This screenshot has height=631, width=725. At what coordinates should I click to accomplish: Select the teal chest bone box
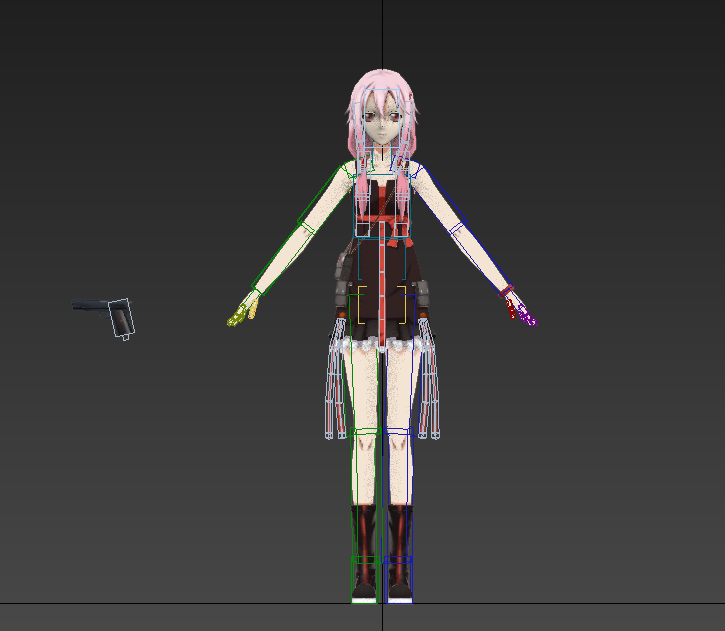click(382, 206)
